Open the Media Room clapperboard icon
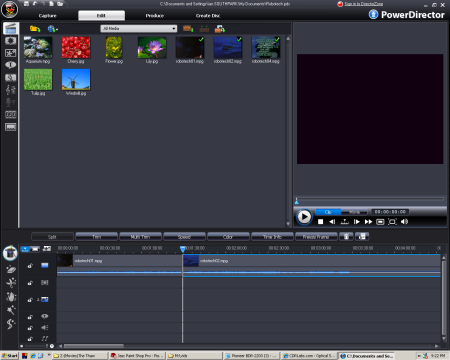Screen dimensions: 450x360 coord(10,28)
